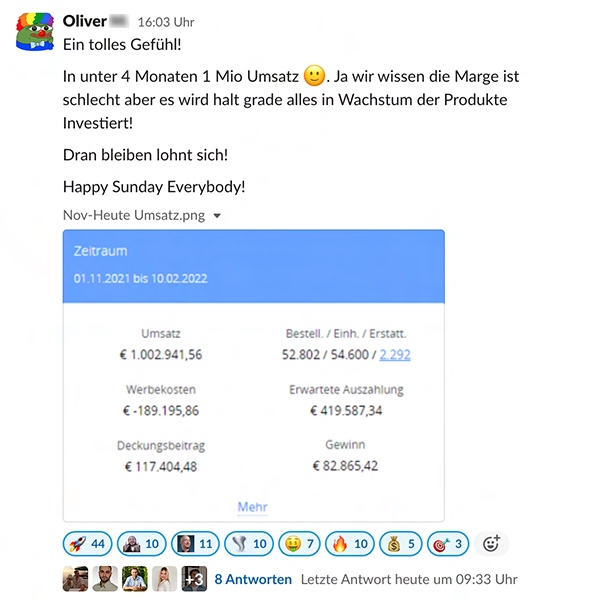Toggle the custom person reaction with 11
This screenshot has height=600, width=600.
195,544
